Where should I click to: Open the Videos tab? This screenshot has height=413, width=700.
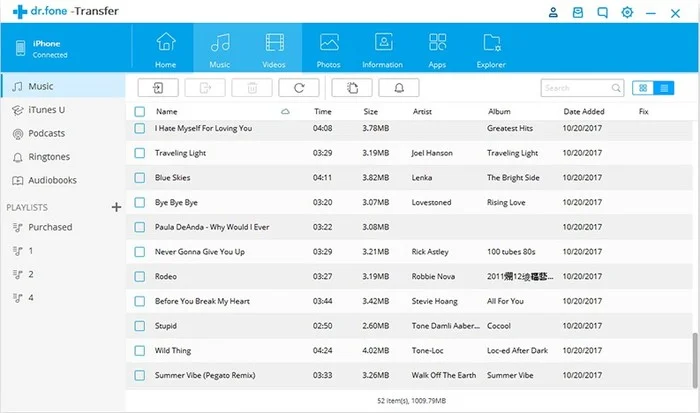click(x=274, y=48)
